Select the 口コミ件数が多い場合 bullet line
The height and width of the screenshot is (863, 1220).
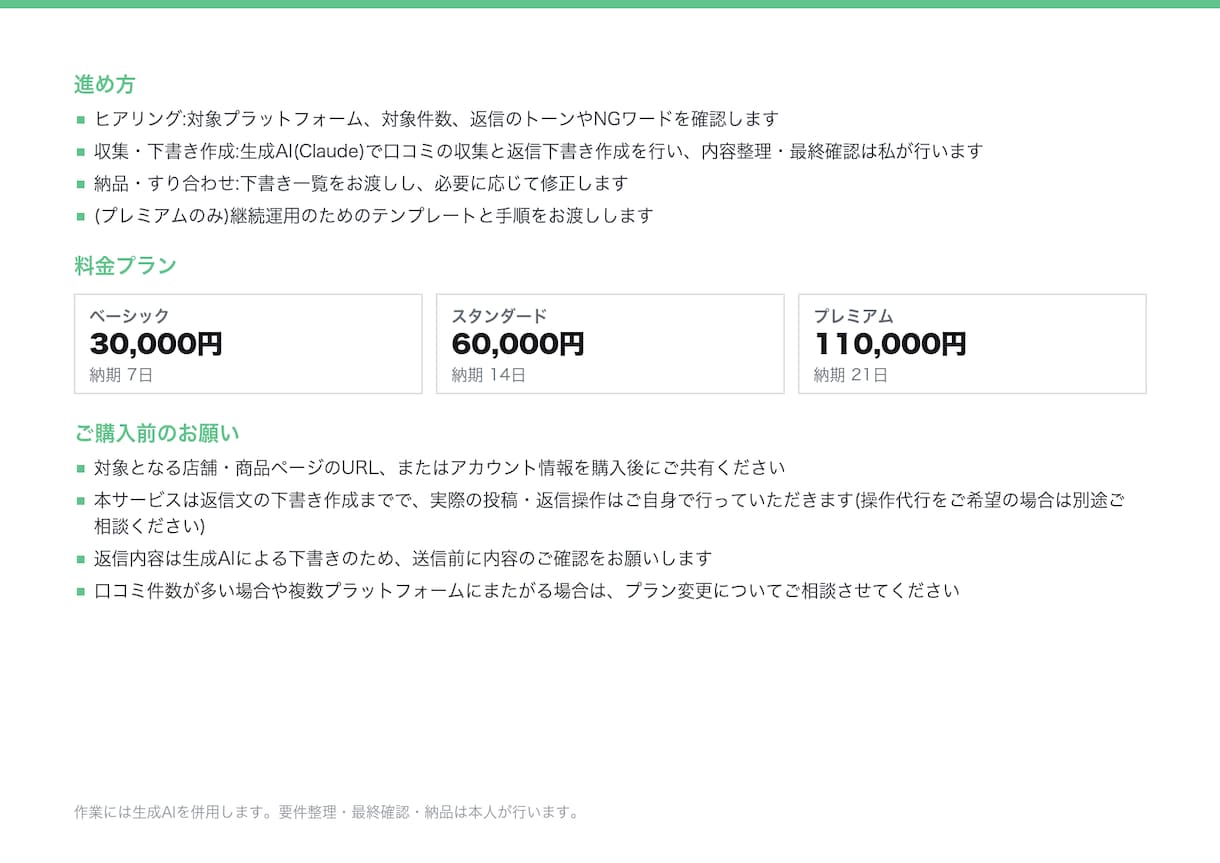point(526,590)
